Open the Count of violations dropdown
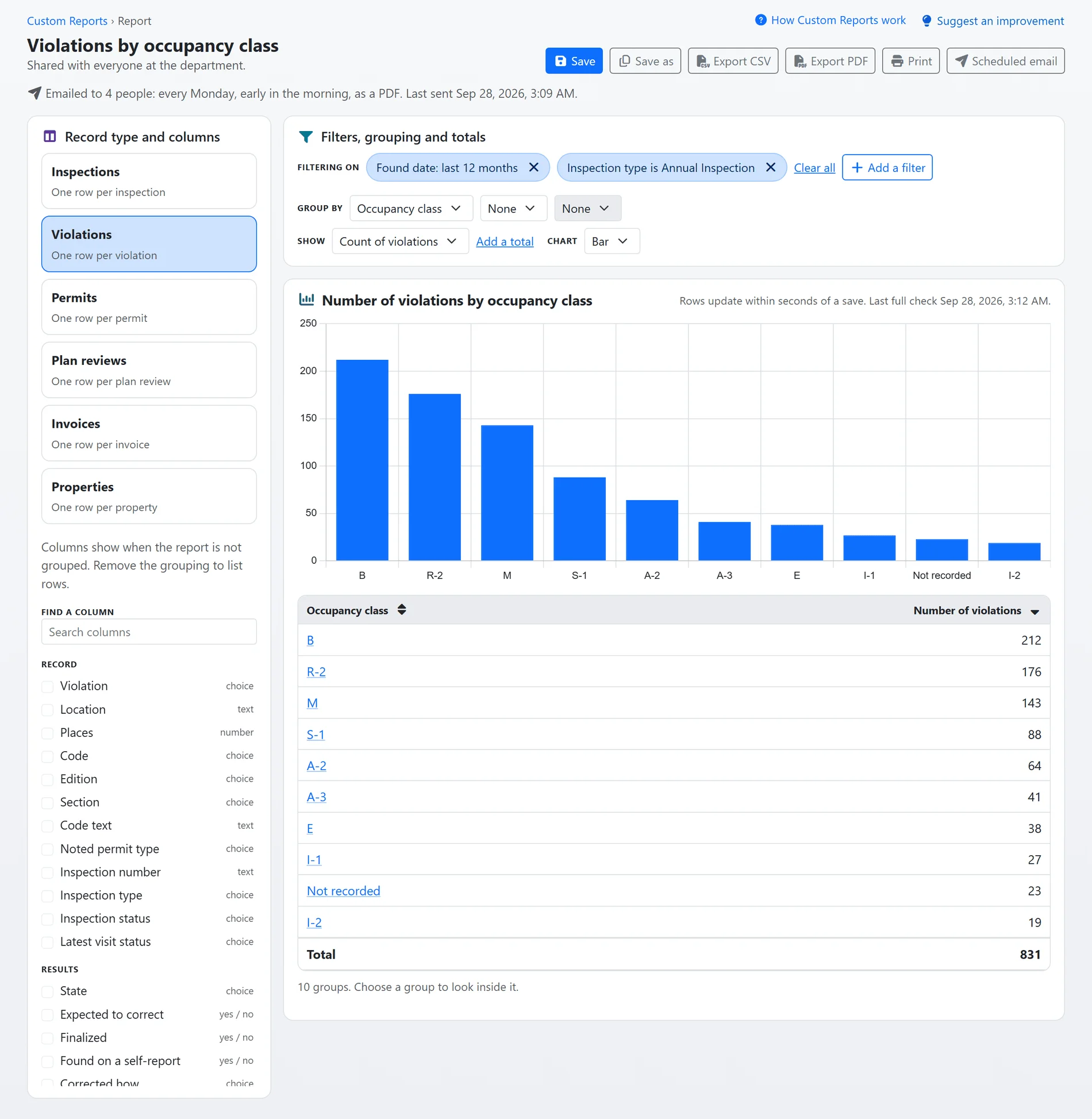This screenshot has height=1119, width=1092. (400, 241)
